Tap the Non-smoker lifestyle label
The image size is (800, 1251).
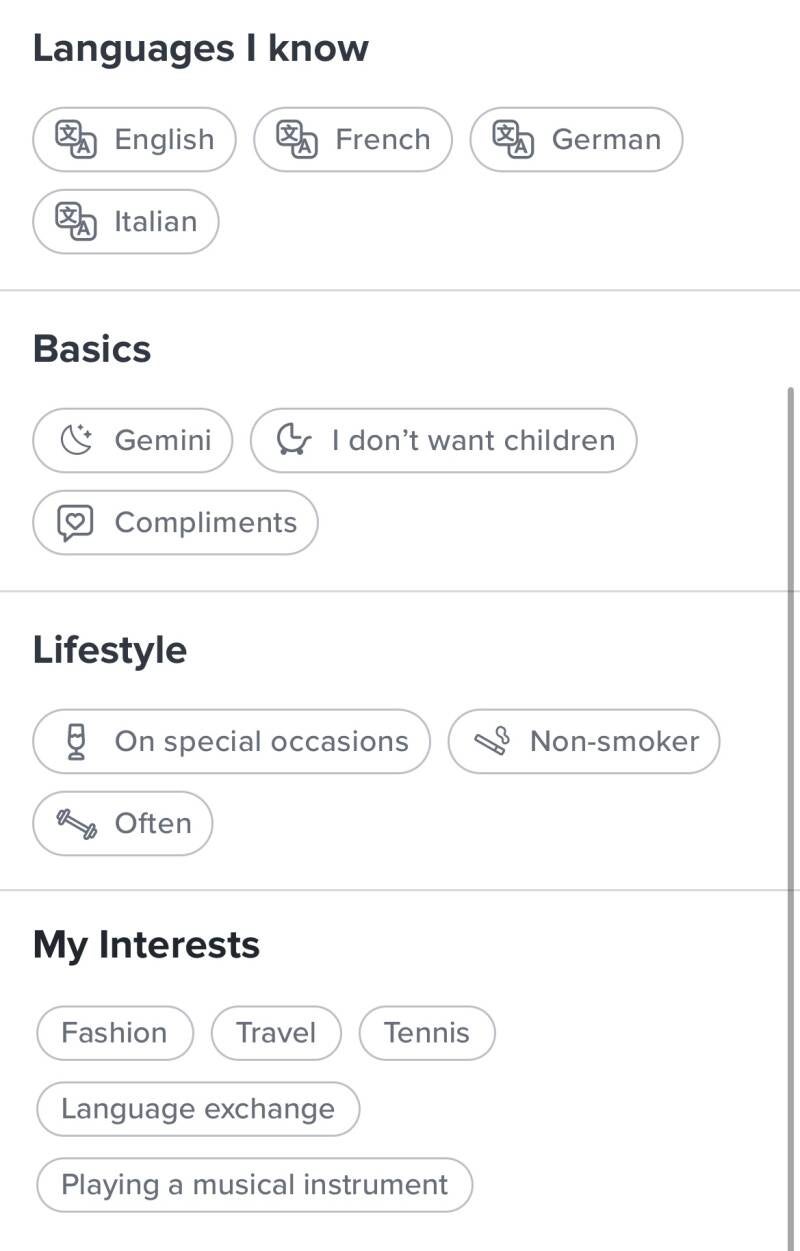[614, 742]
